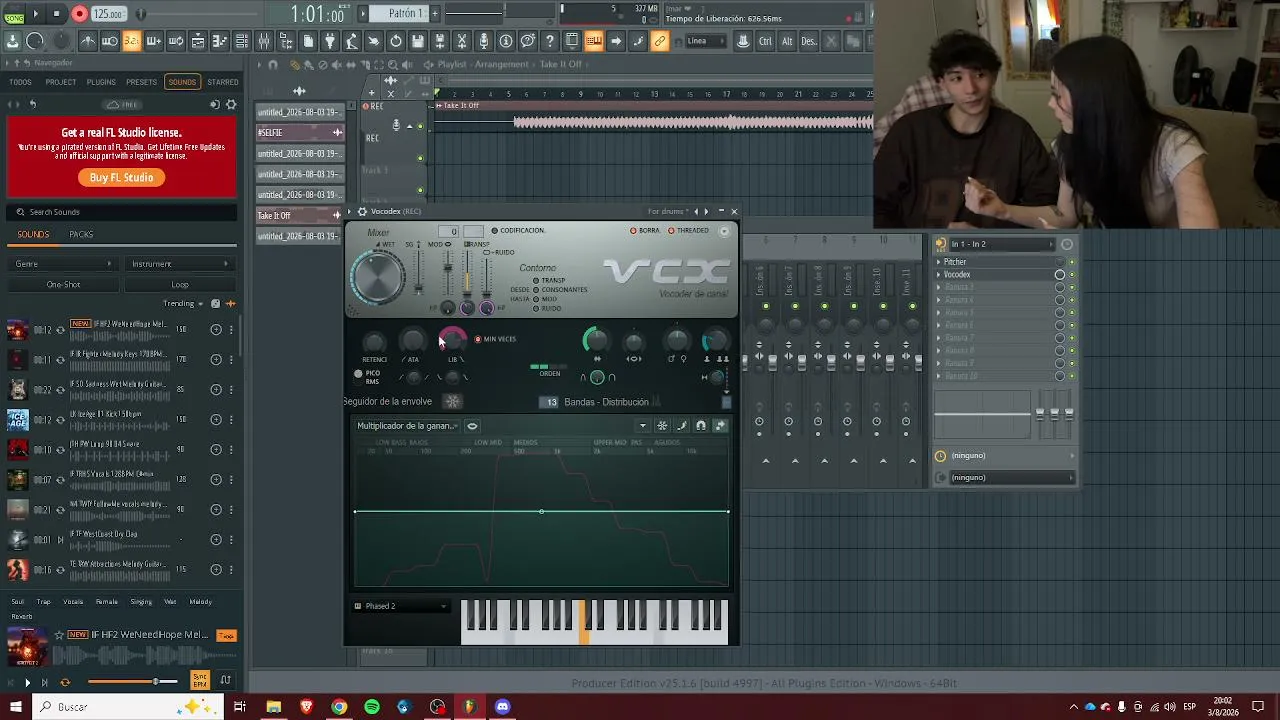Click the 3.2 countdown toolbar icon

point(132,41)
